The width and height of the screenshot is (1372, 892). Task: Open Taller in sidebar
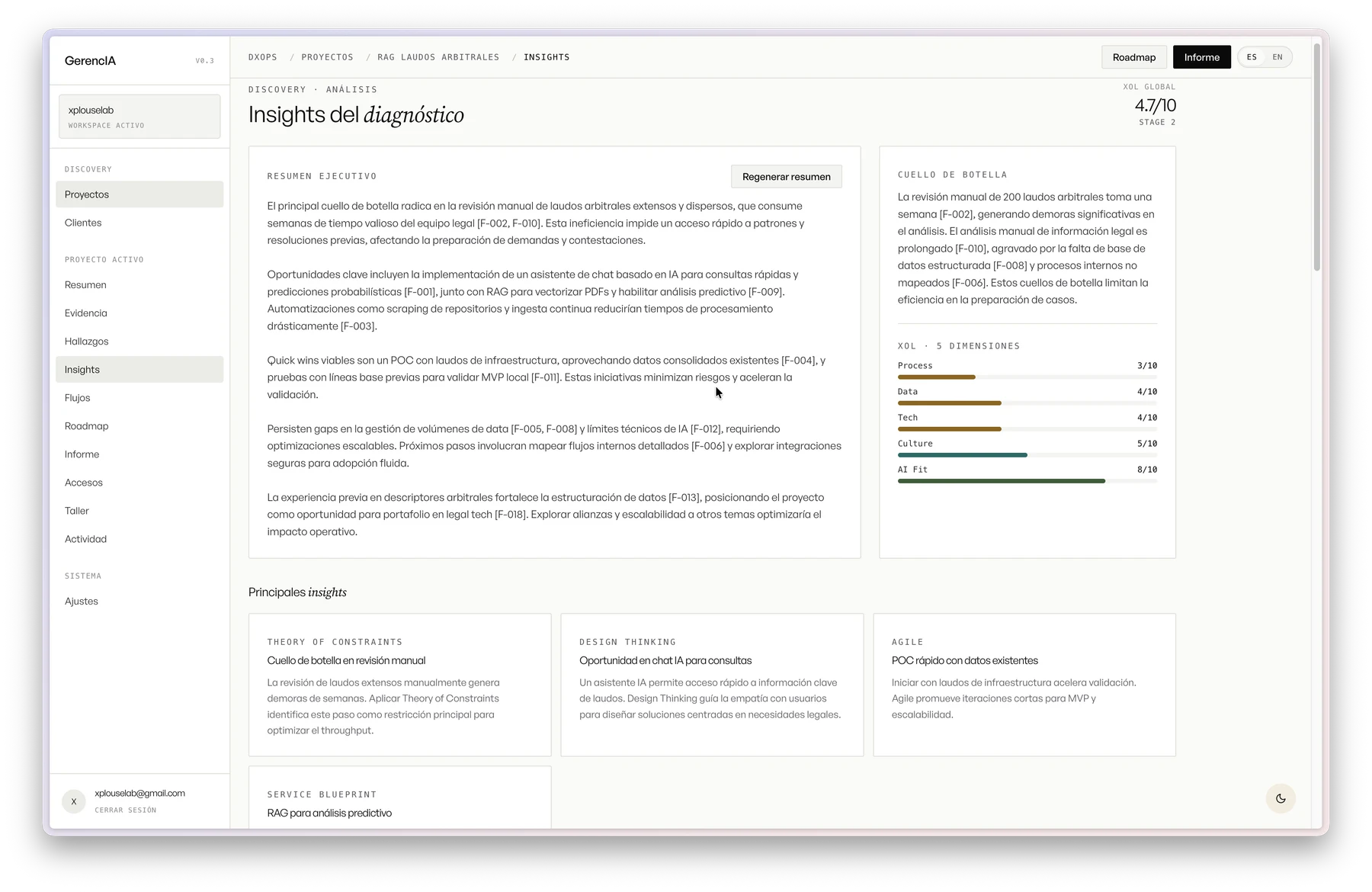[139, 511]
